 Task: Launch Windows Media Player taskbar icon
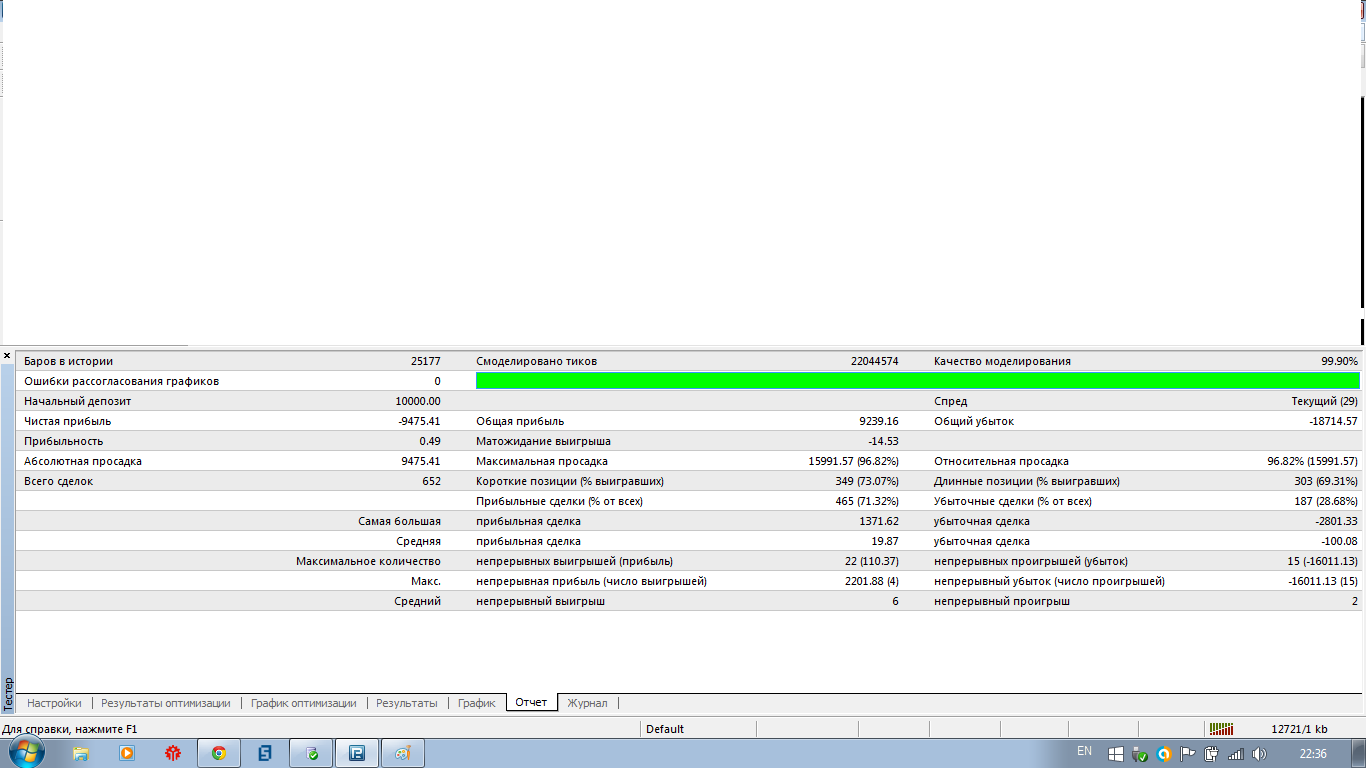[127, 753]
